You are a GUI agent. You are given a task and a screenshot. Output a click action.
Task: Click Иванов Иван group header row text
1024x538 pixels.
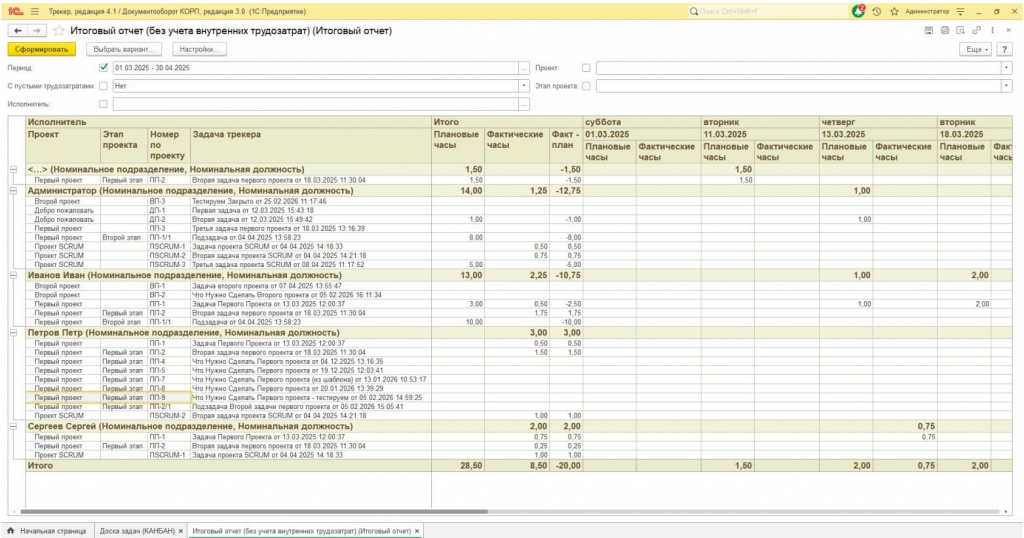pyautogui.click(x=184, y=276)
